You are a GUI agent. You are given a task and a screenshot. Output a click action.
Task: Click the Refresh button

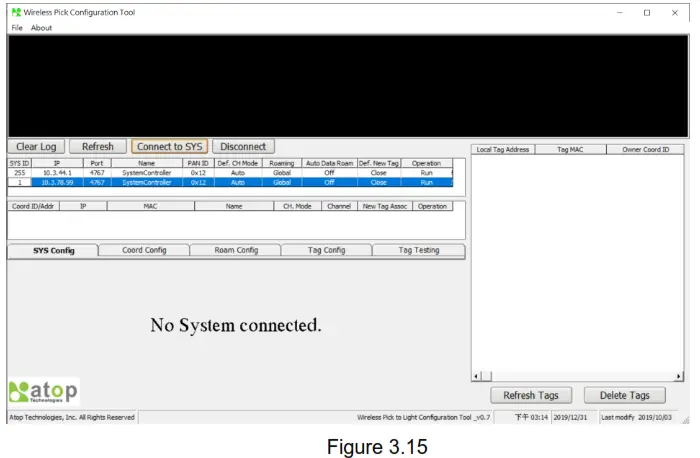pos(98,146)
